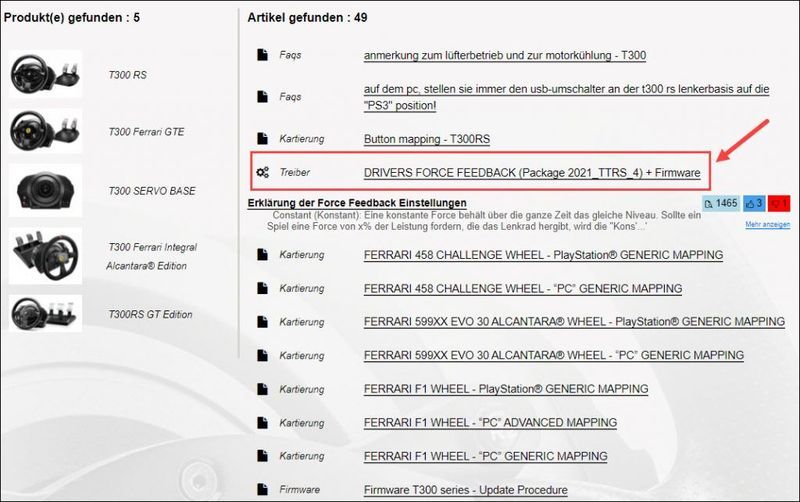
Task: Open FERRARI 599XX EVO 30 ALCANTARA PC mapping
Action: tap(554, 355)
